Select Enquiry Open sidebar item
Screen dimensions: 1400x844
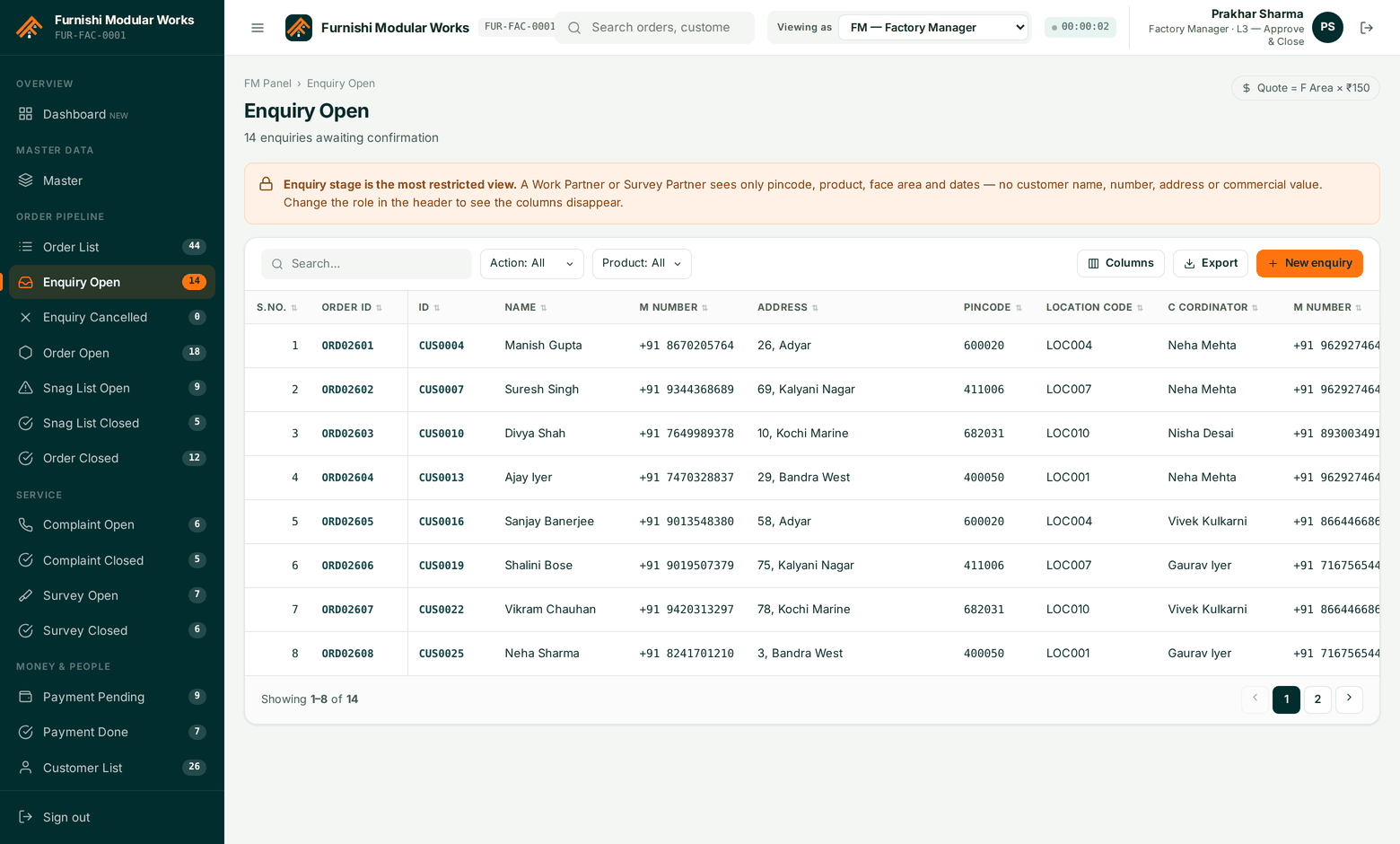112,282
